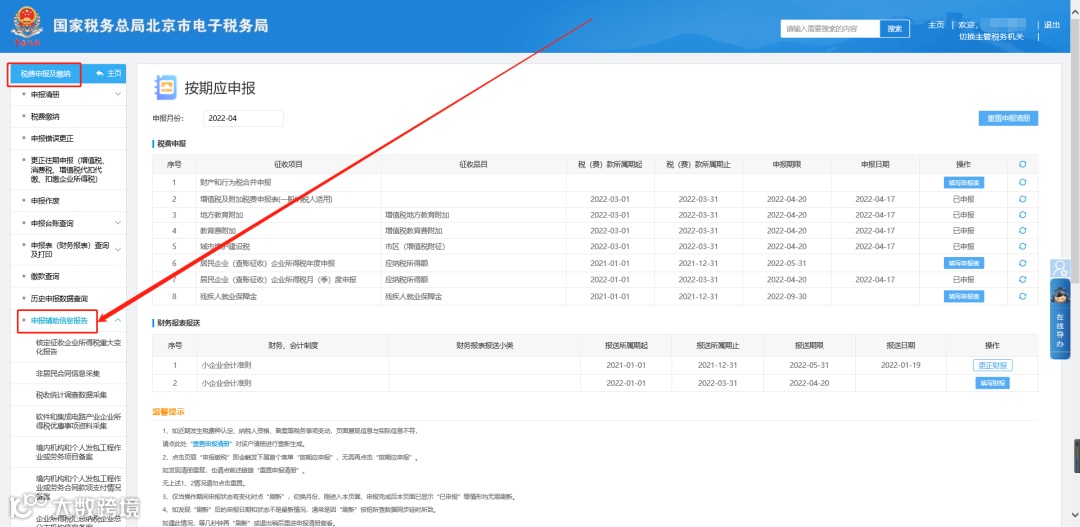Select 更正往期申报 sidebar entry
Image resolution: width=1080 pixels, height=527 pixels.
(68, 169)
